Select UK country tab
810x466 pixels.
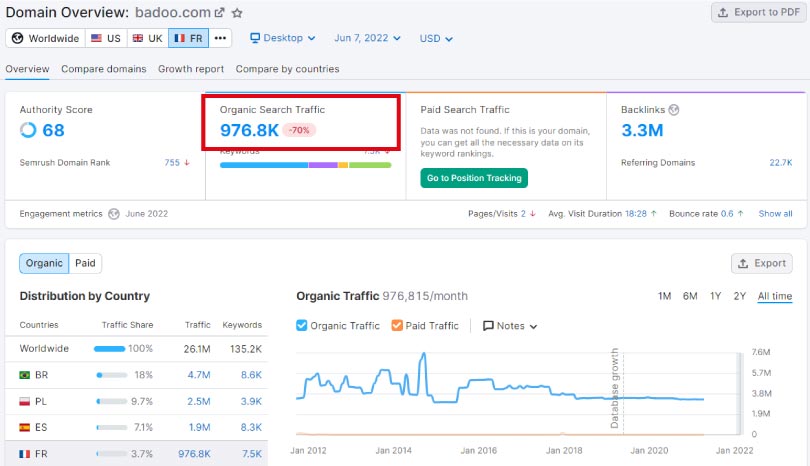coord(148,38)
